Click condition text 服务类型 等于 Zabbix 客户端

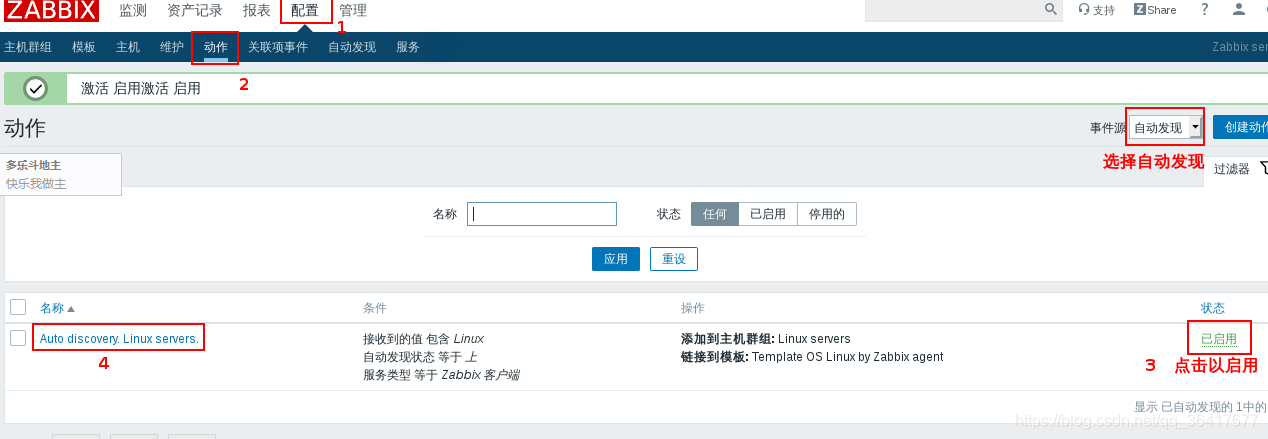tap(441, 375)
